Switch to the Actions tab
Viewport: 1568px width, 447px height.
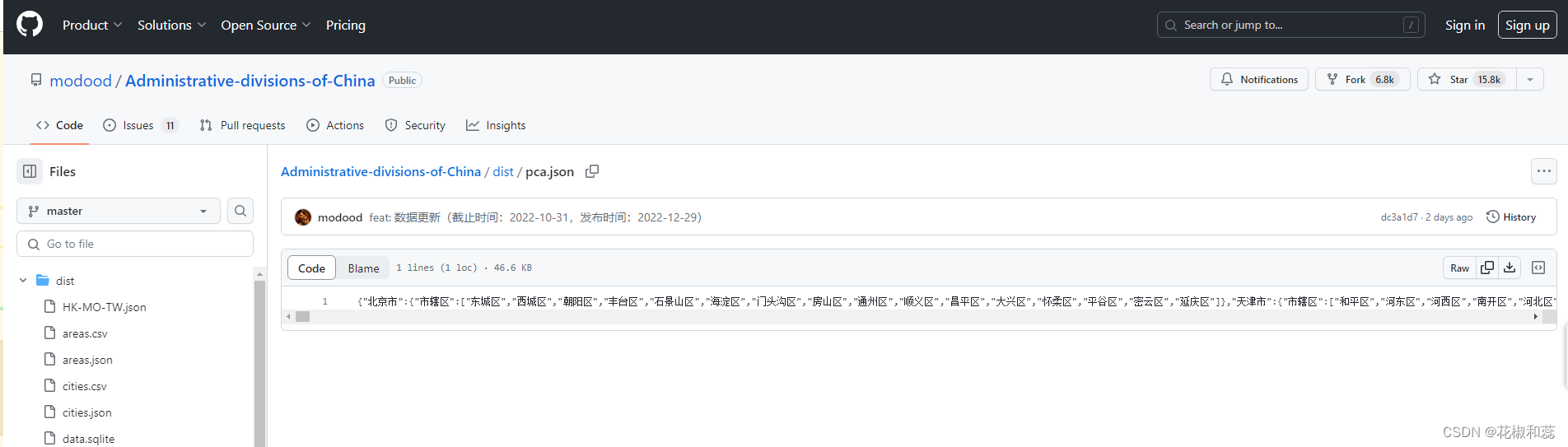[335, 125]
